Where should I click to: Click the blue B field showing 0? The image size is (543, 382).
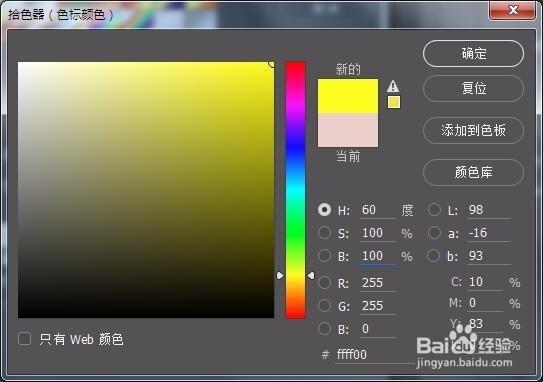[378, 329]
